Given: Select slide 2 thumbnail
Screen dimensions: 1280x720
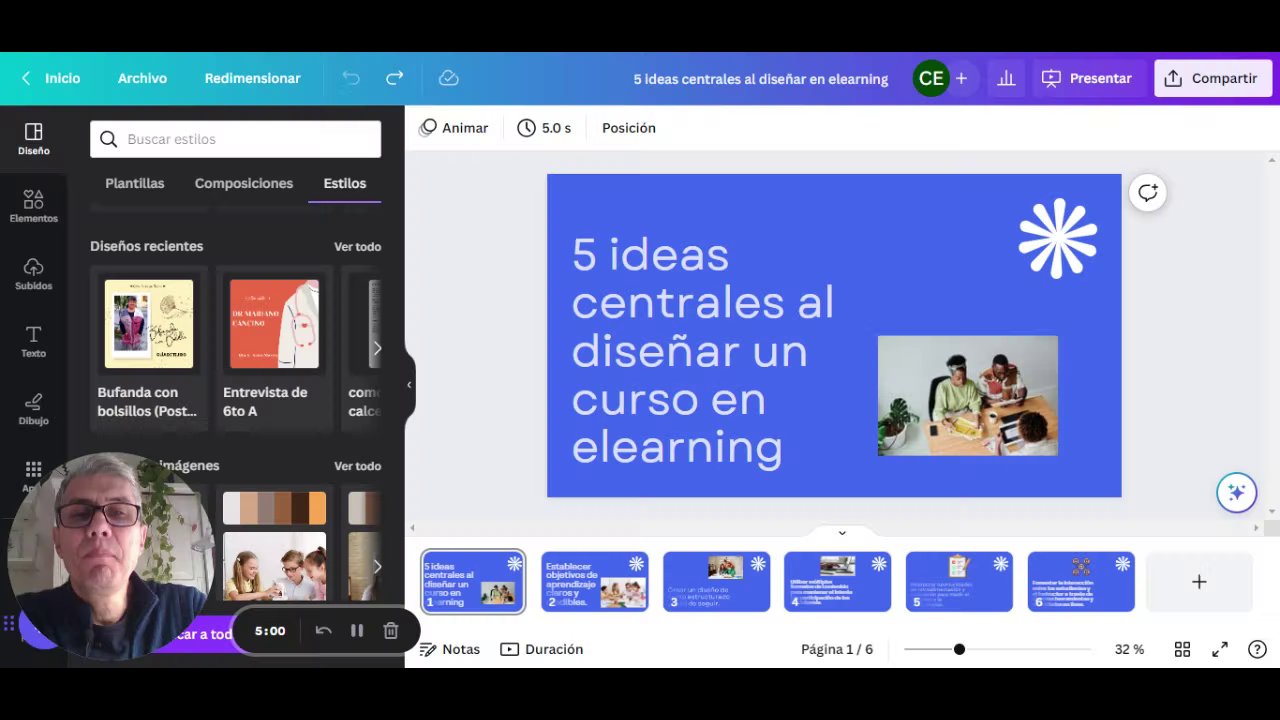Looking at the screenshot, I should pos(594,581).
